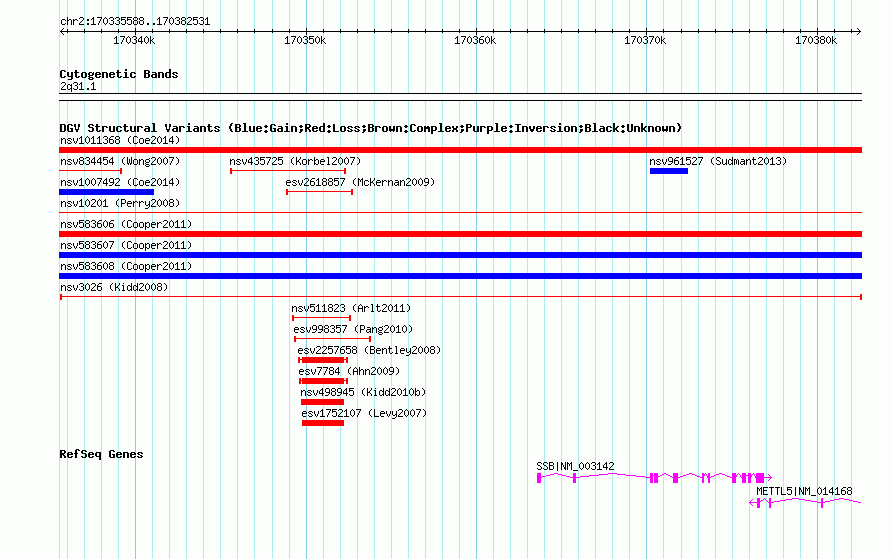
Task: Click the 170360k ruler label
Action: click(x=475, y=40)
